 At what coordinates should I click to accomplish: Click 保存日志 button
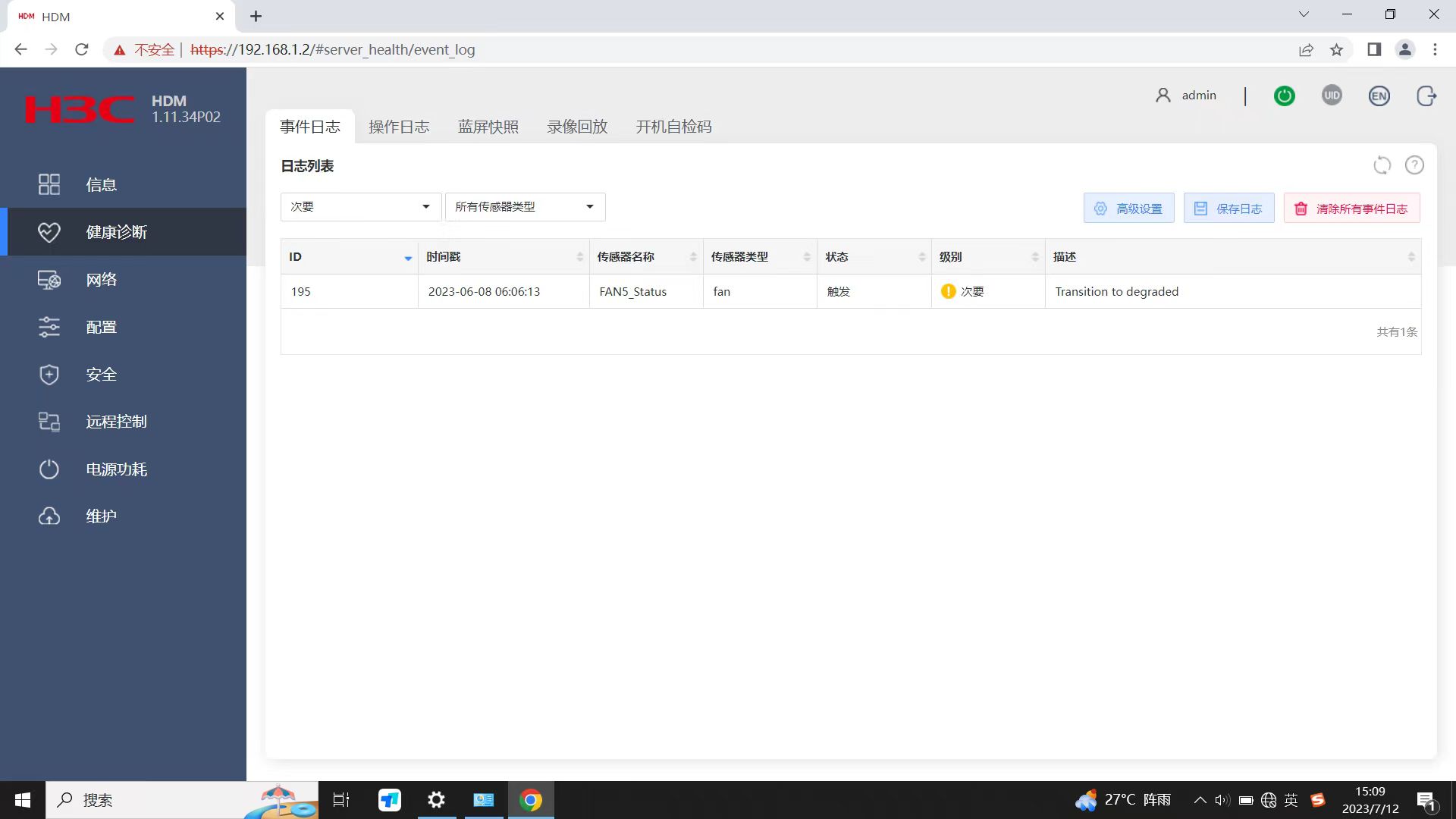click(x=1228, y=209)
